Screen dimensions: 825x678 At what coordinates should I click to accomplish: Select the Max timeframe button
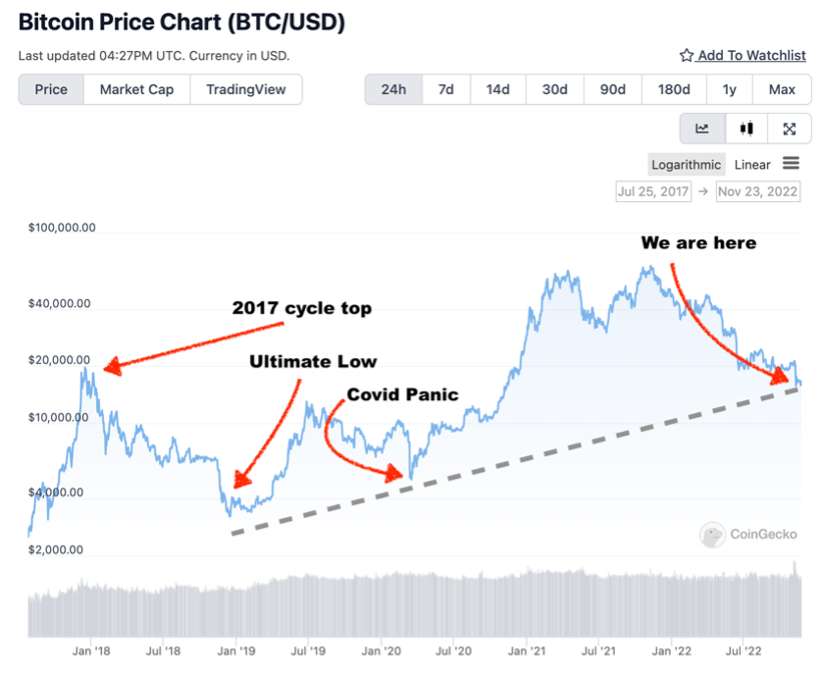coord(782,89)
